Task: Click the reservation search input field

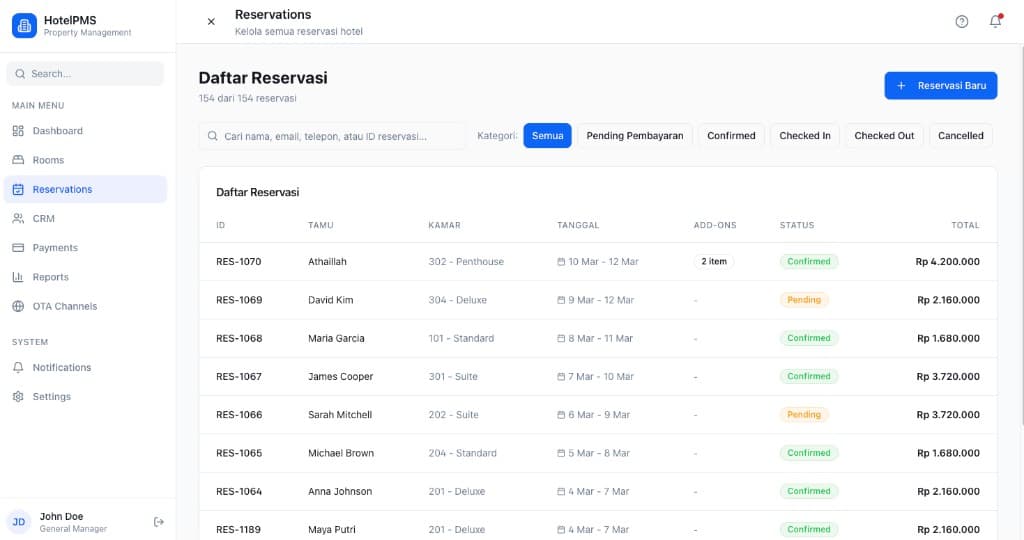Action: tap(333, 136)
